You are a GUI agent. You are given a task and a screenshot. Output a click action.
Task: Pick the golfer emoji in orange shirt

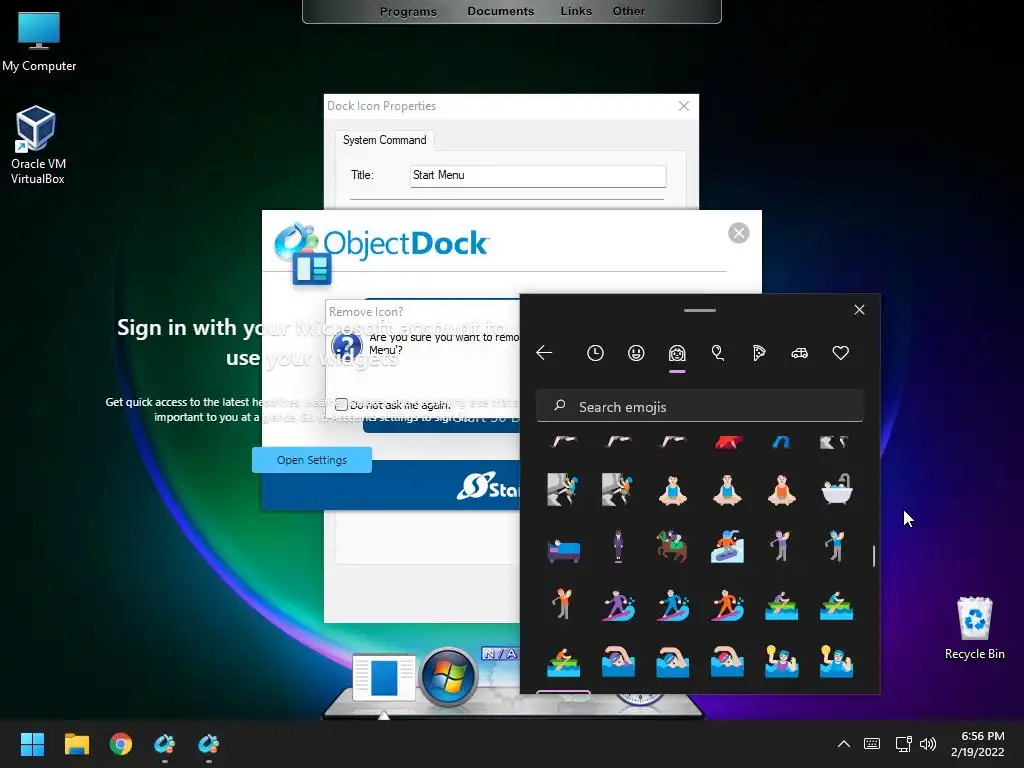[563, 605]
